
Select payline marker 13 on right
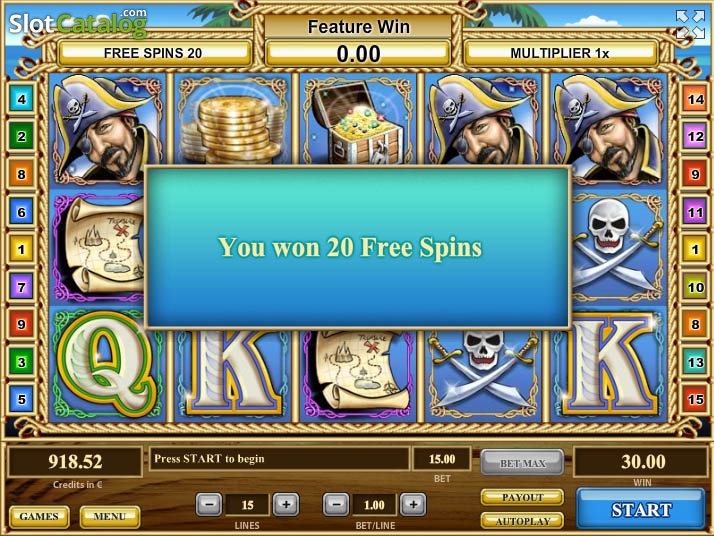pos(695,362)
